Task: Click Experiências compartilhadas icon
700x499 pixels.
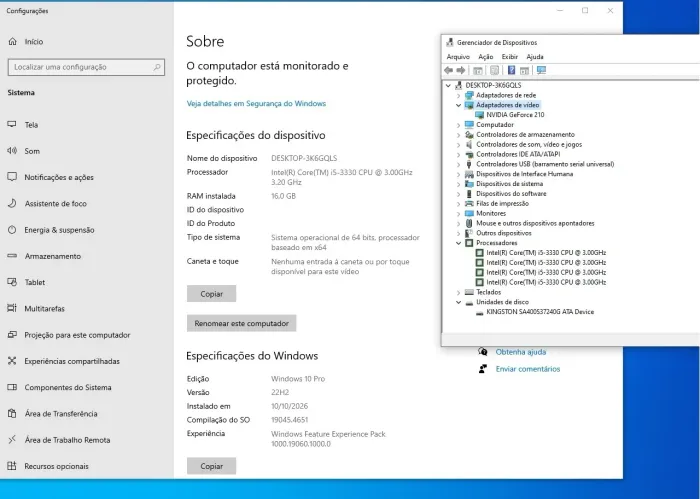Action: tap(12, 361)
